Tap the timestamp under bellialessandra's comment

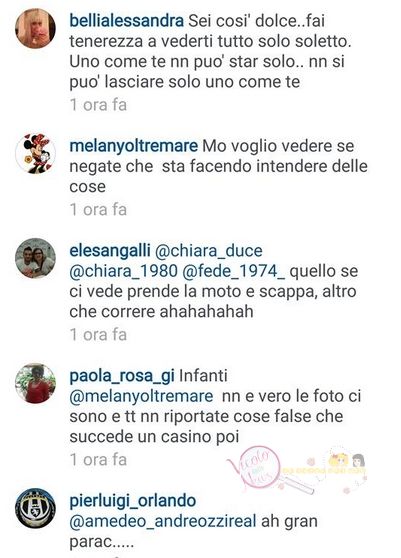(x=98, y=105)
